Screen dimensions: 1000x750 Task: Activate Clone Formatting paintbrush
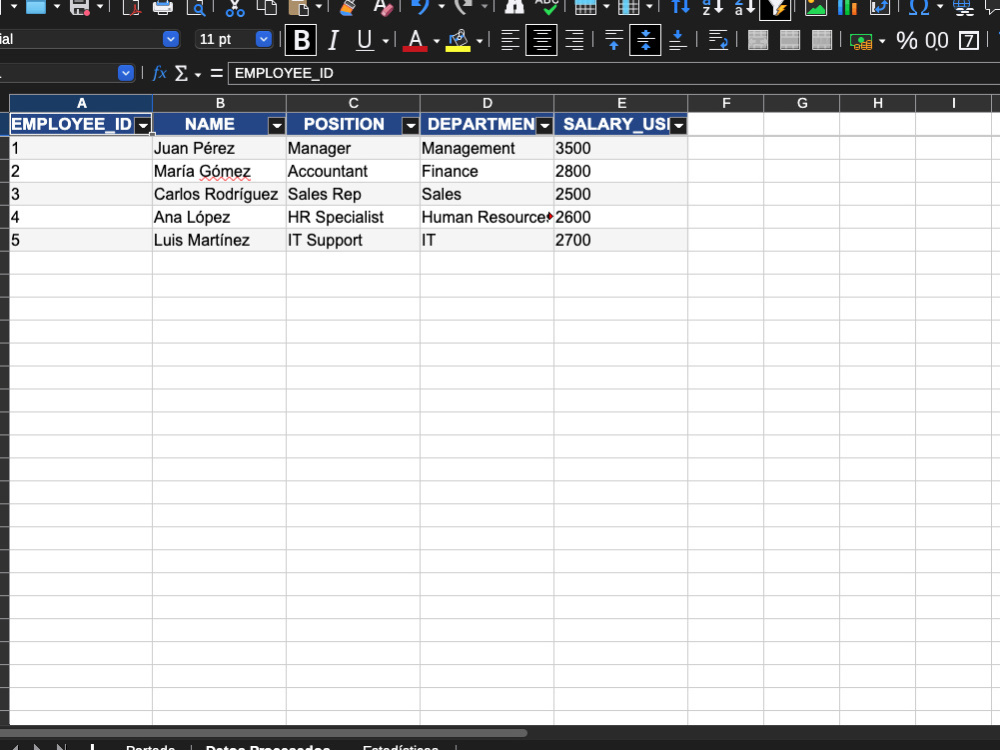pyautogui.click(x=348, y=8)
